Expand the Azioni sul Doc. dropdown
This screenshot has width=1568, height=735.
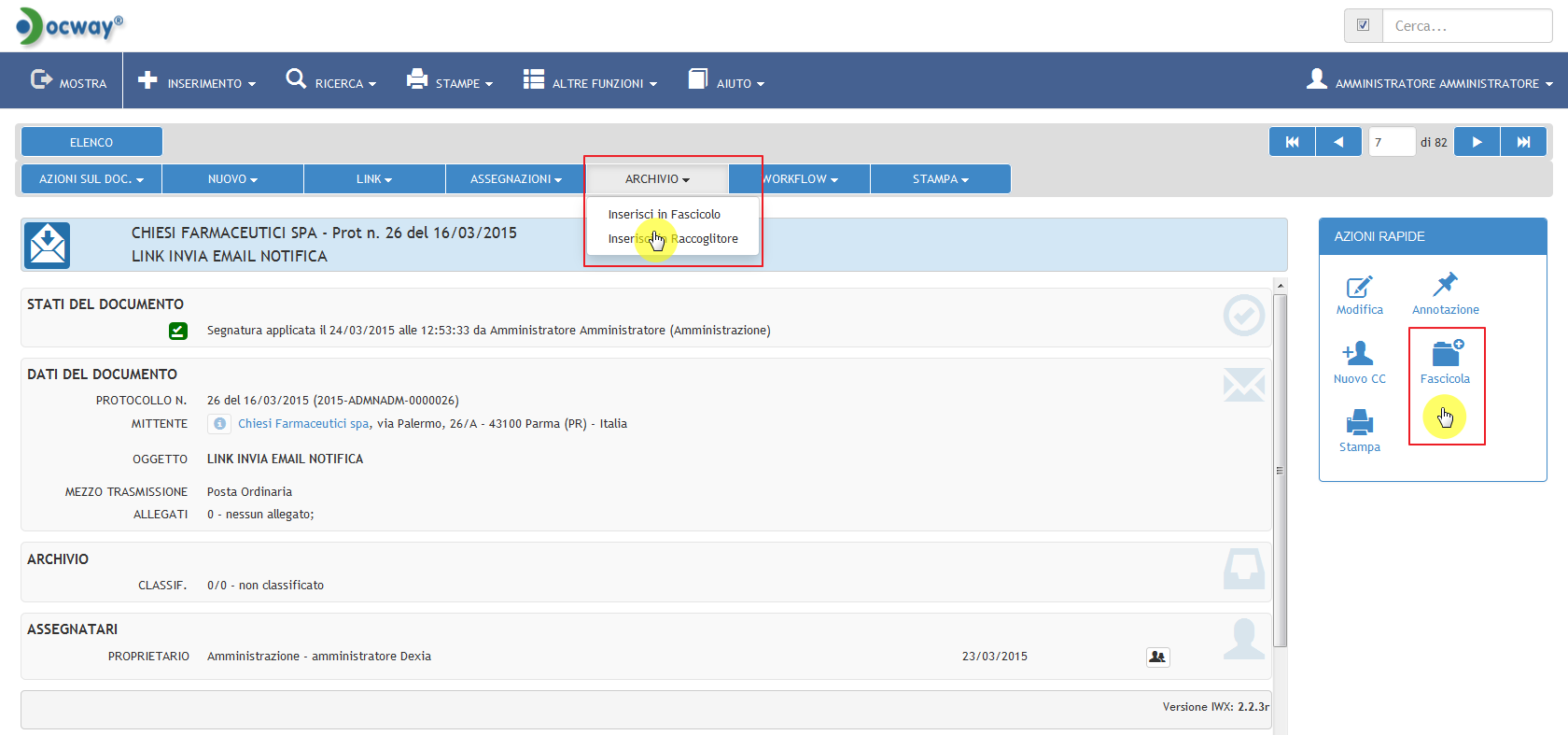91,179
